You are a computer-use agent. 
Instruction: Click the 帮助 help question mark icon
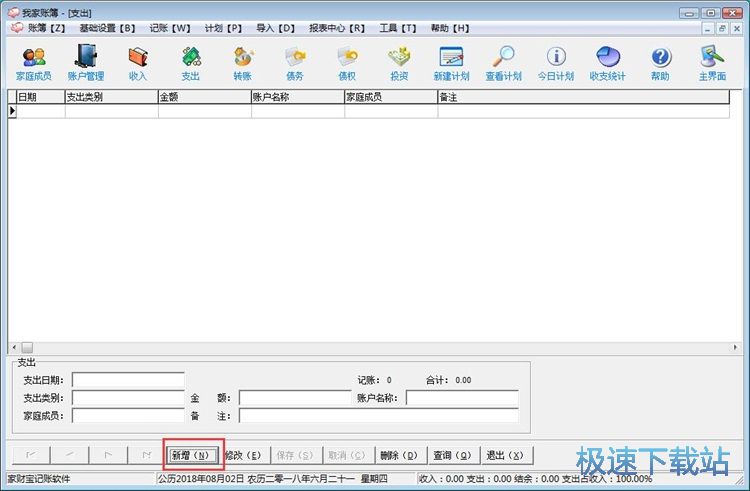[x=660, y=64]
